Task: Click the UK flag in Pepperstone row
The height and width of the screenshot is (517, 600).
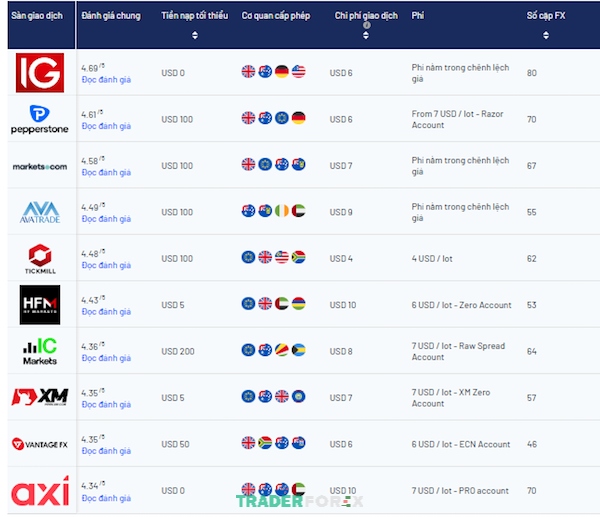Action: [x=248, y=118]
